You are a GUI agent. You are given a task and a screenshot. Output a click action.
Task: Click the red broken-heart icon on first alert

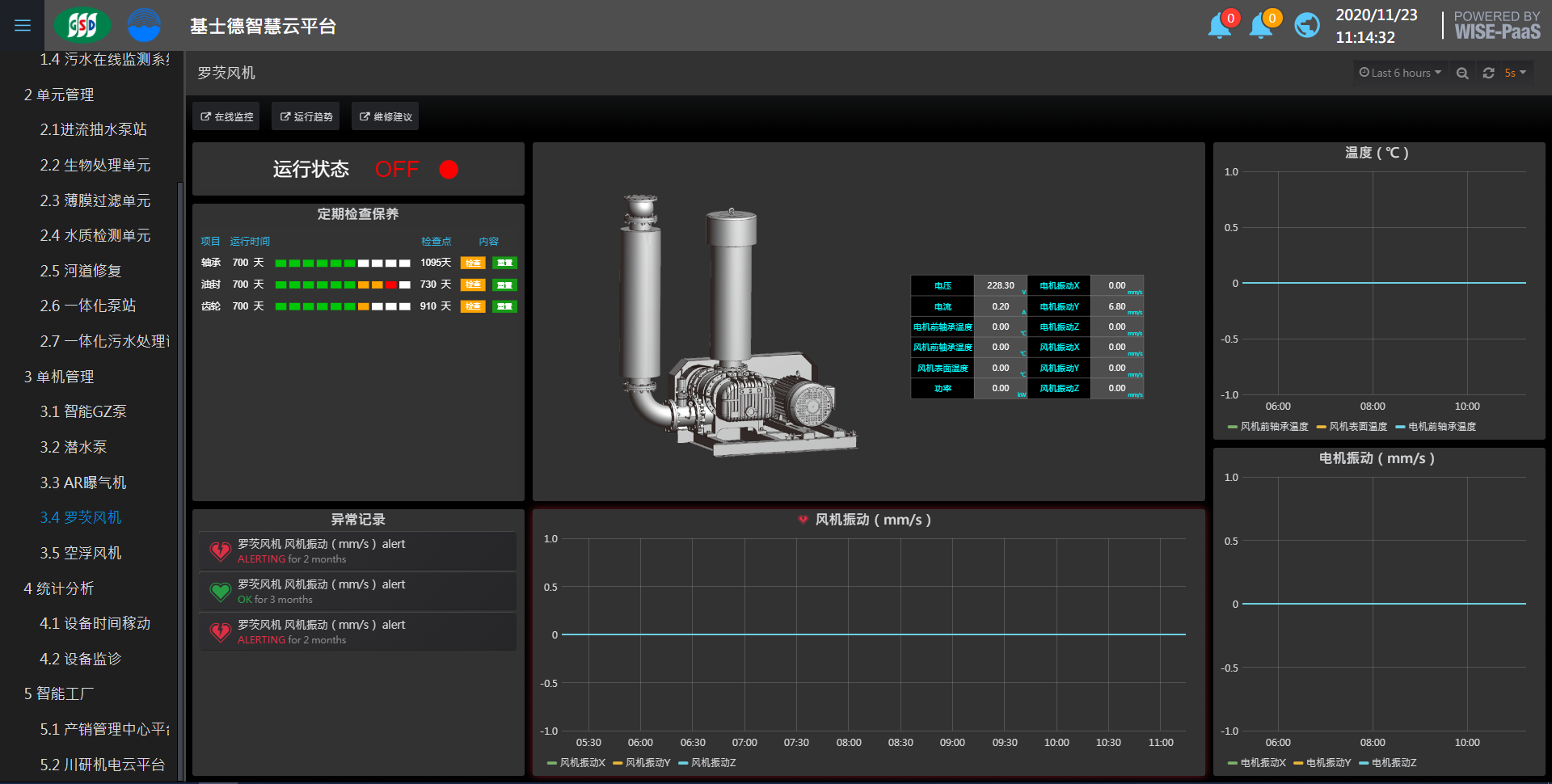pos(220,551)
